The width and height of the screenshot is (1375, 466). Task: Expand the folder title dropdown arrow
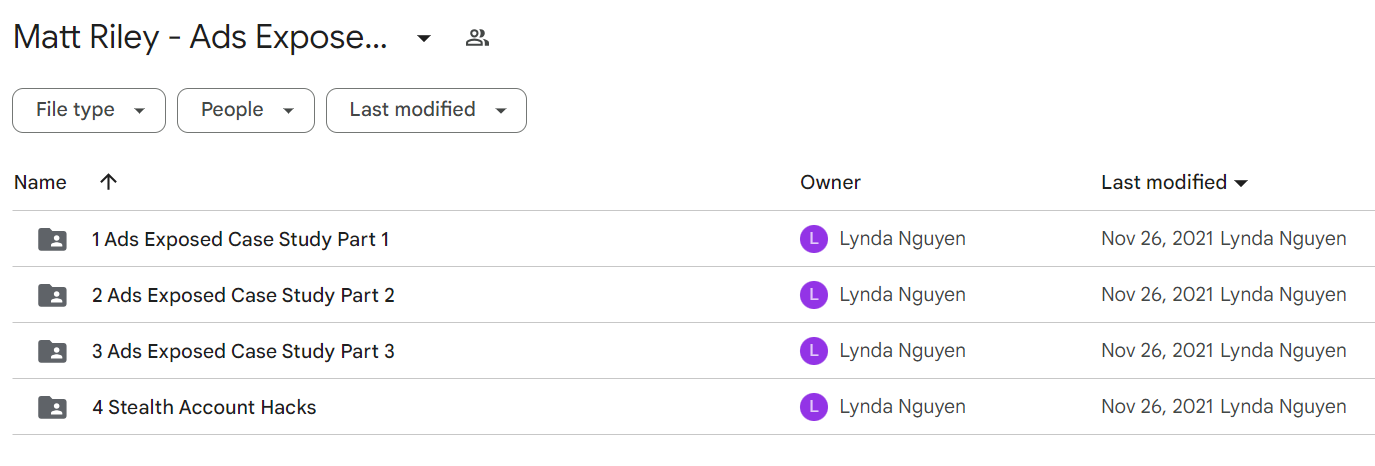(424, 39)
